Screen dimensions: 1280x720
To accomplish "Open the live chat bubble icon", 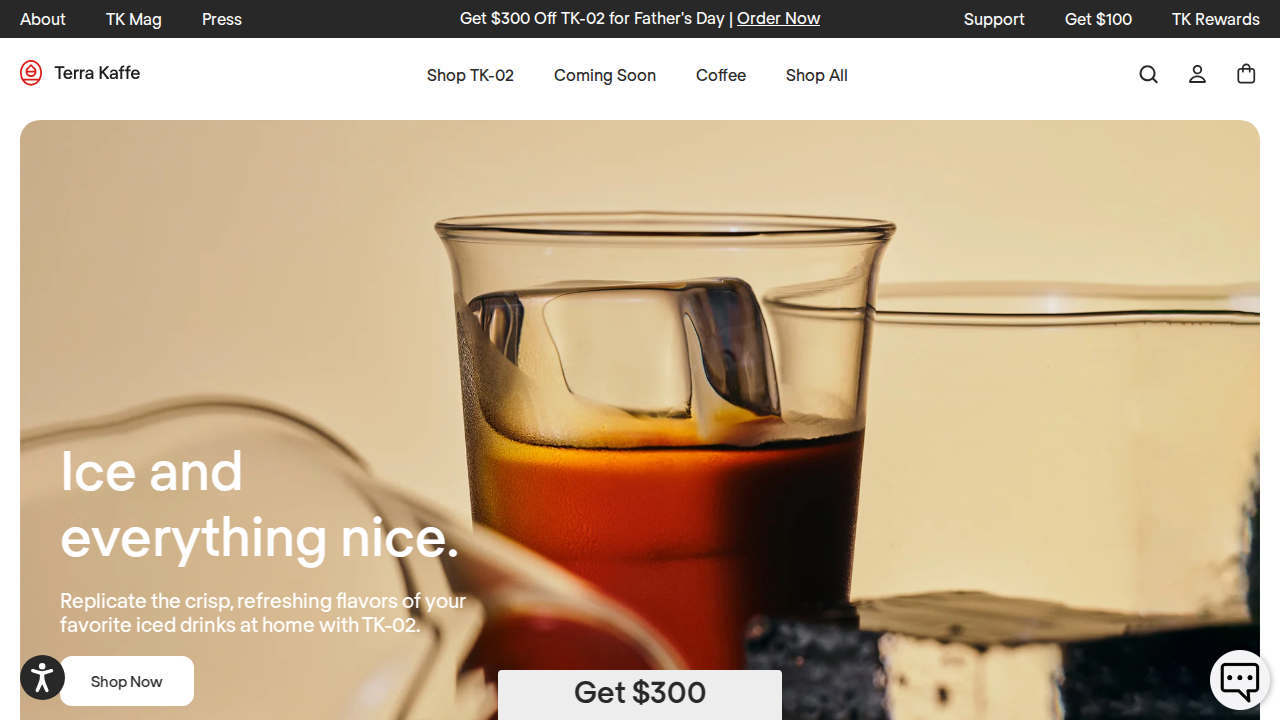I will [1240, 680].
